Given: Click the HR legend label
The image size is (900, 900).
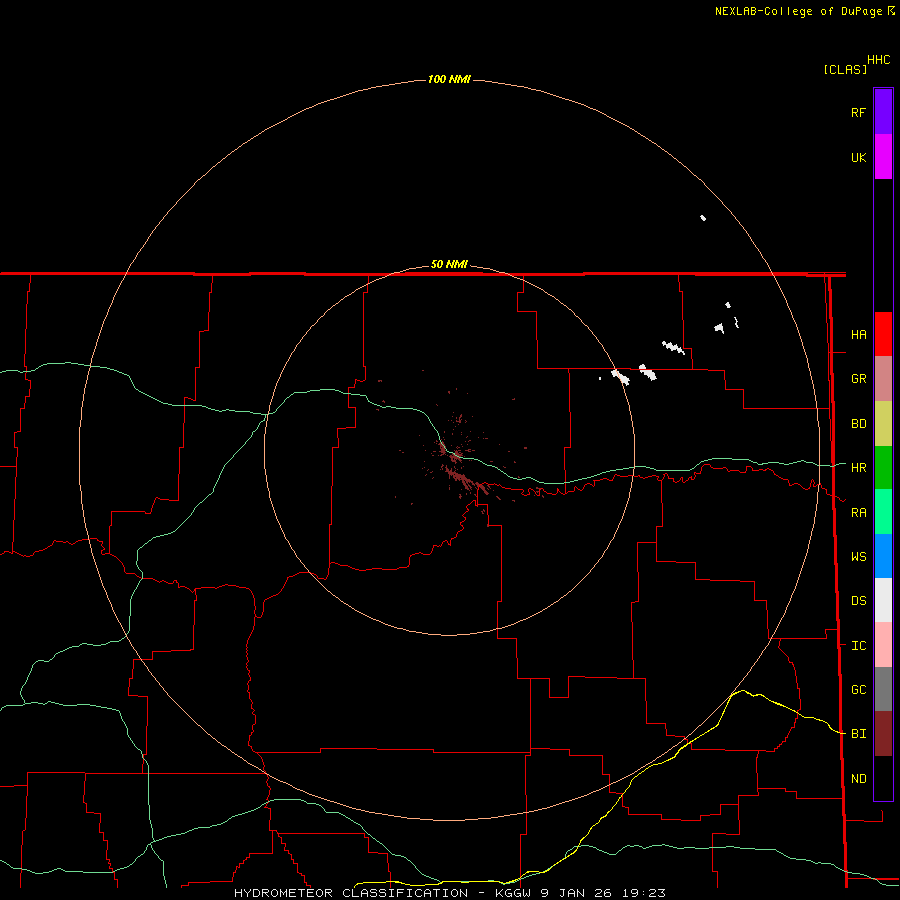Looking at the screenshot, I should pyautogui.click(x=858, y=468).
